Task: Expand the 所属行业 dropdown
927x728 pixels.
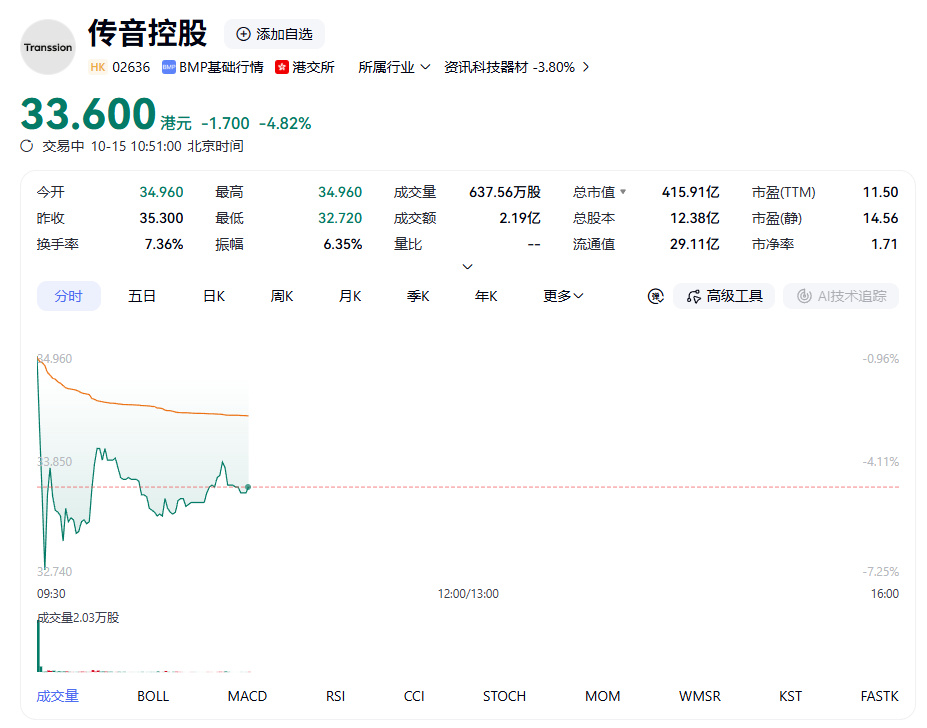Action: [394, 67]
